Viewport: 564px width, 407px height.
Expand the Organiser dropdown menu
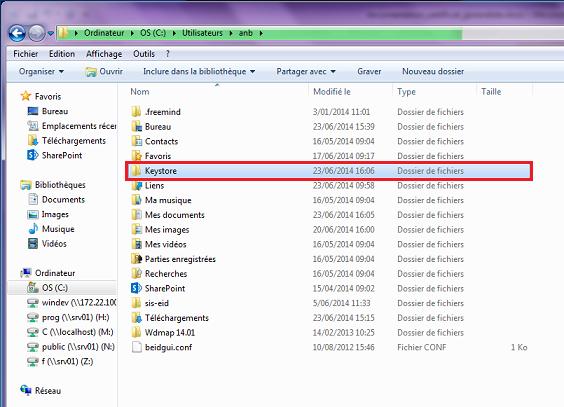pos(41,72)
